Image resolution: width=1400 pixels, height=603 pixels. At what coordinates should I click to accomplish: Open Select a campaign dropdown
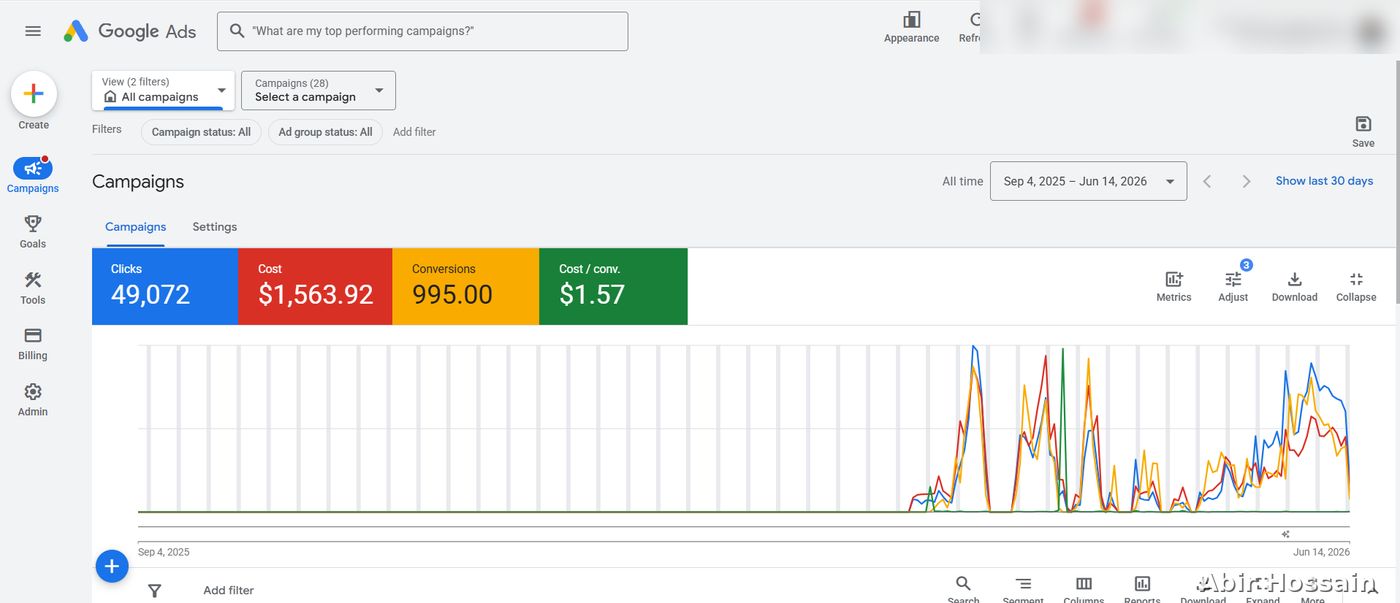point(318,90)
